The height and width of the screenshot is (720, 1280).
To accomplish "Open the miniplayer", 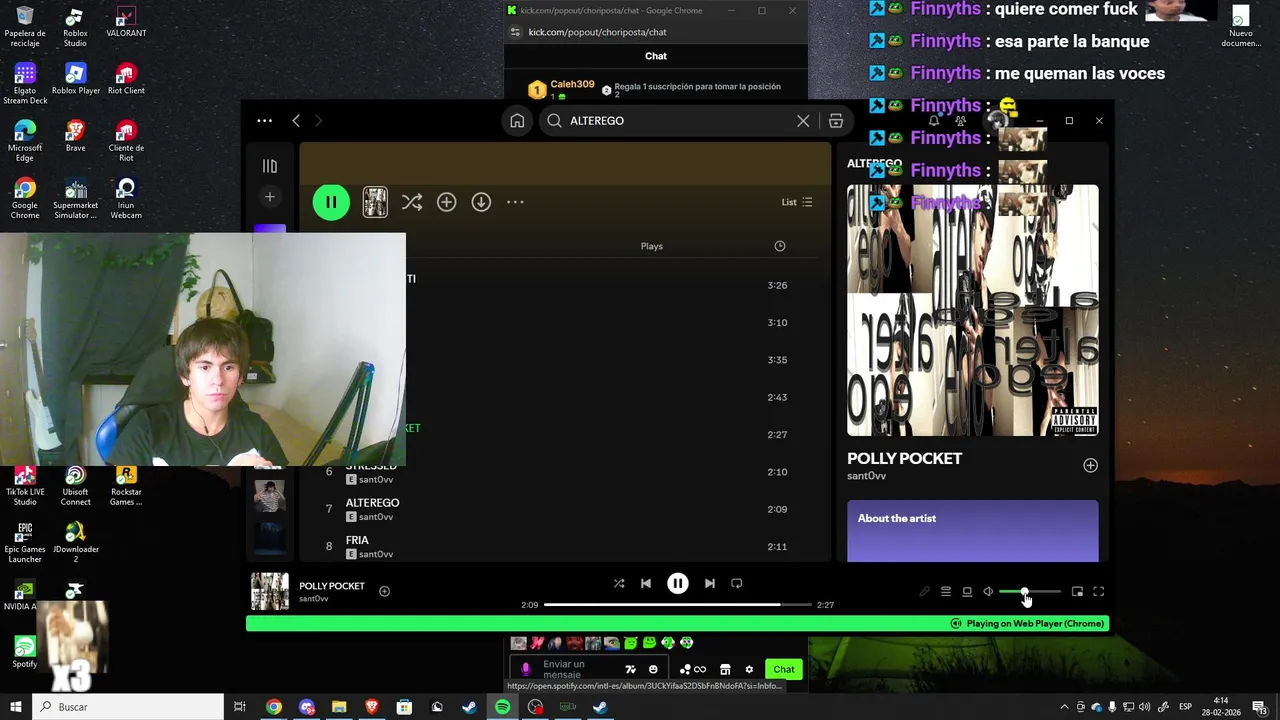I will coord(1077,592).
